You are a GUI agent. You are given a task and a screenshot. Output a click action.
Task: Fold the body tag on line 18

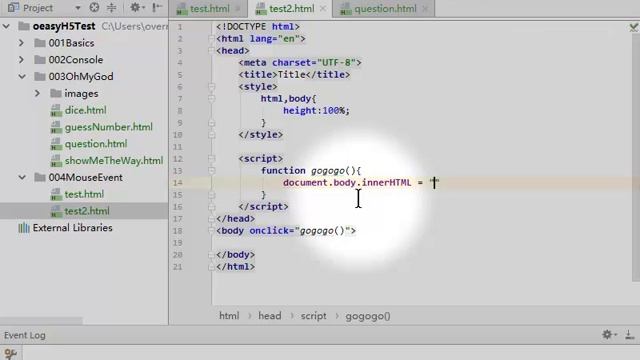pyautogui.click(x=211, y=231)
